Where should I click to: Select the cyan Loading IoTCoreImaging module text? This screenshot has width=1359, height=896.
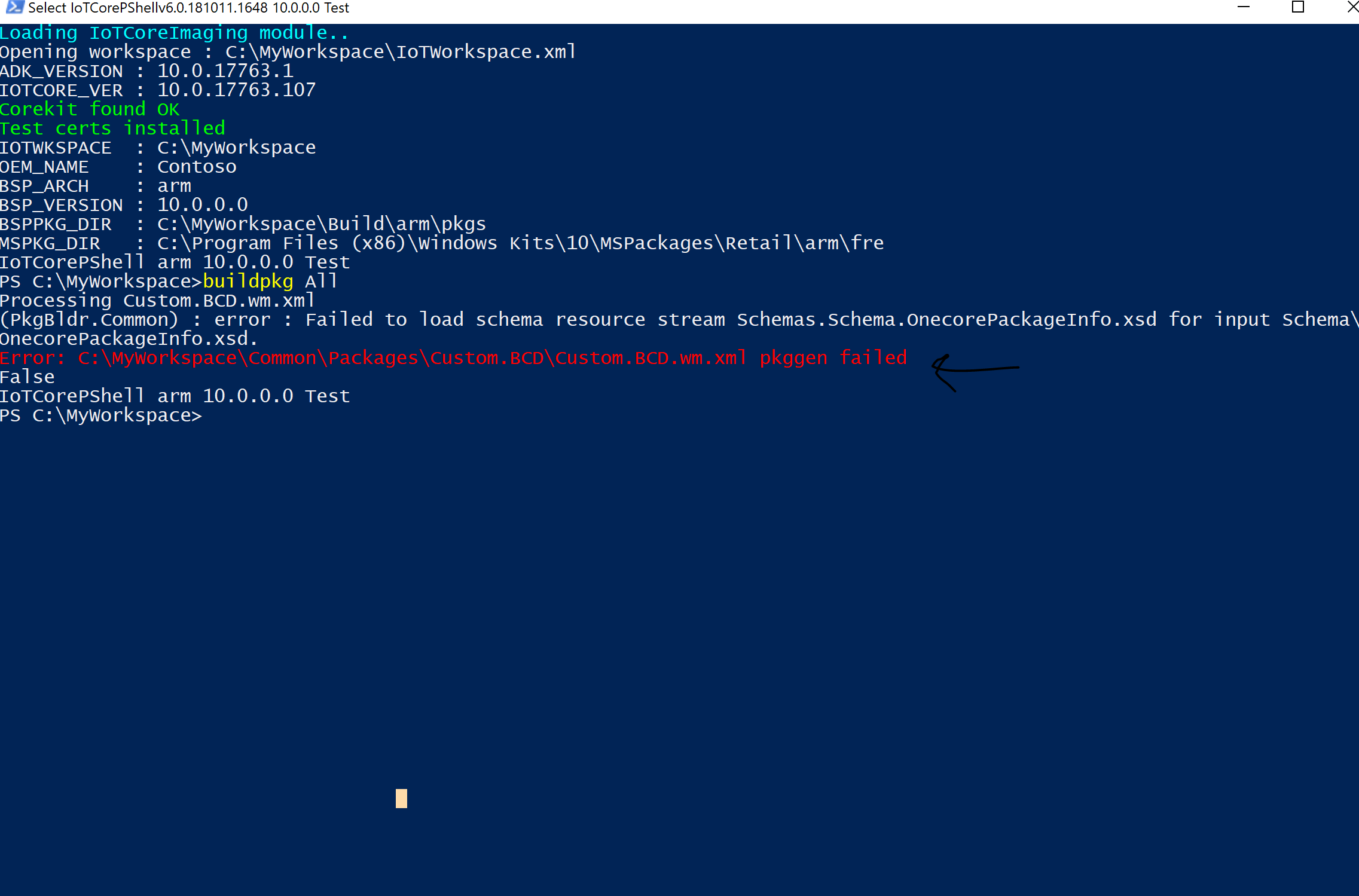pyautogui.click(x=173, y=32)
